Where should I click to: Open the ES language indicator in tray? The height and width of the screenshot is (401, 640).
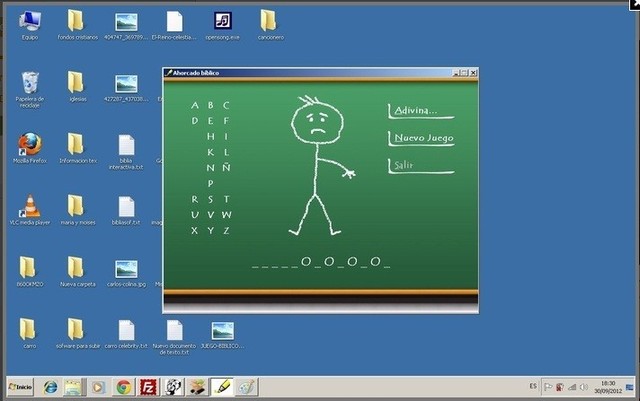click(533, 386)
